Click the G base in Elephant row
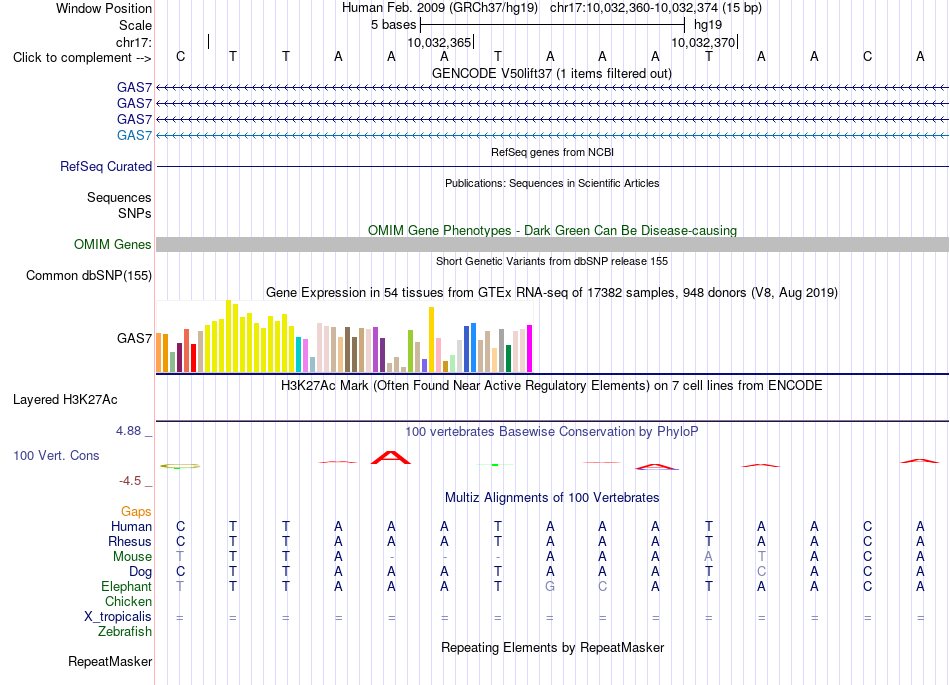950x685 pixels. click(x=550, y=586)
